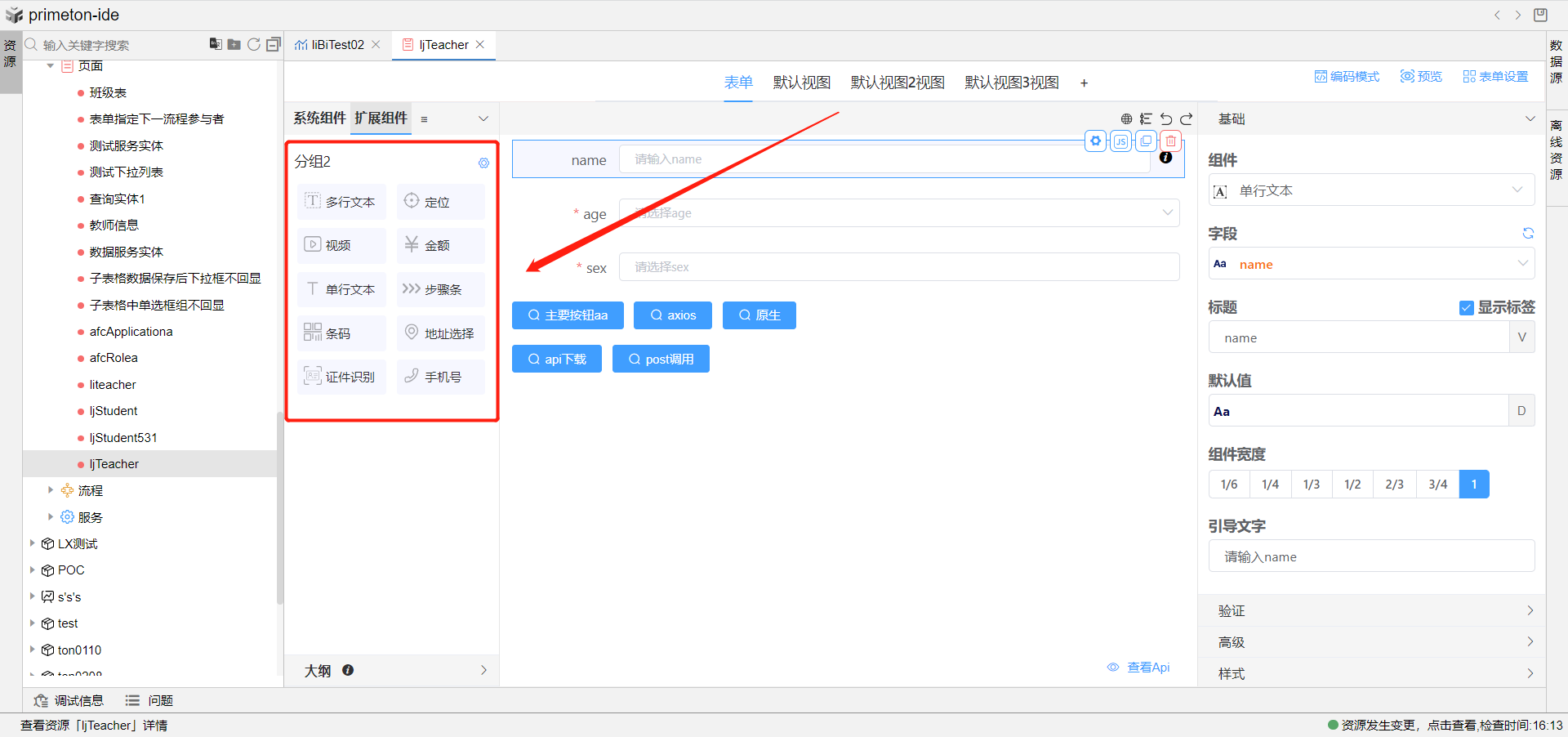Screen dimensions: 1568x737
Task: Switch to the 默认视图 tab
Action: (x=801, y=83)
